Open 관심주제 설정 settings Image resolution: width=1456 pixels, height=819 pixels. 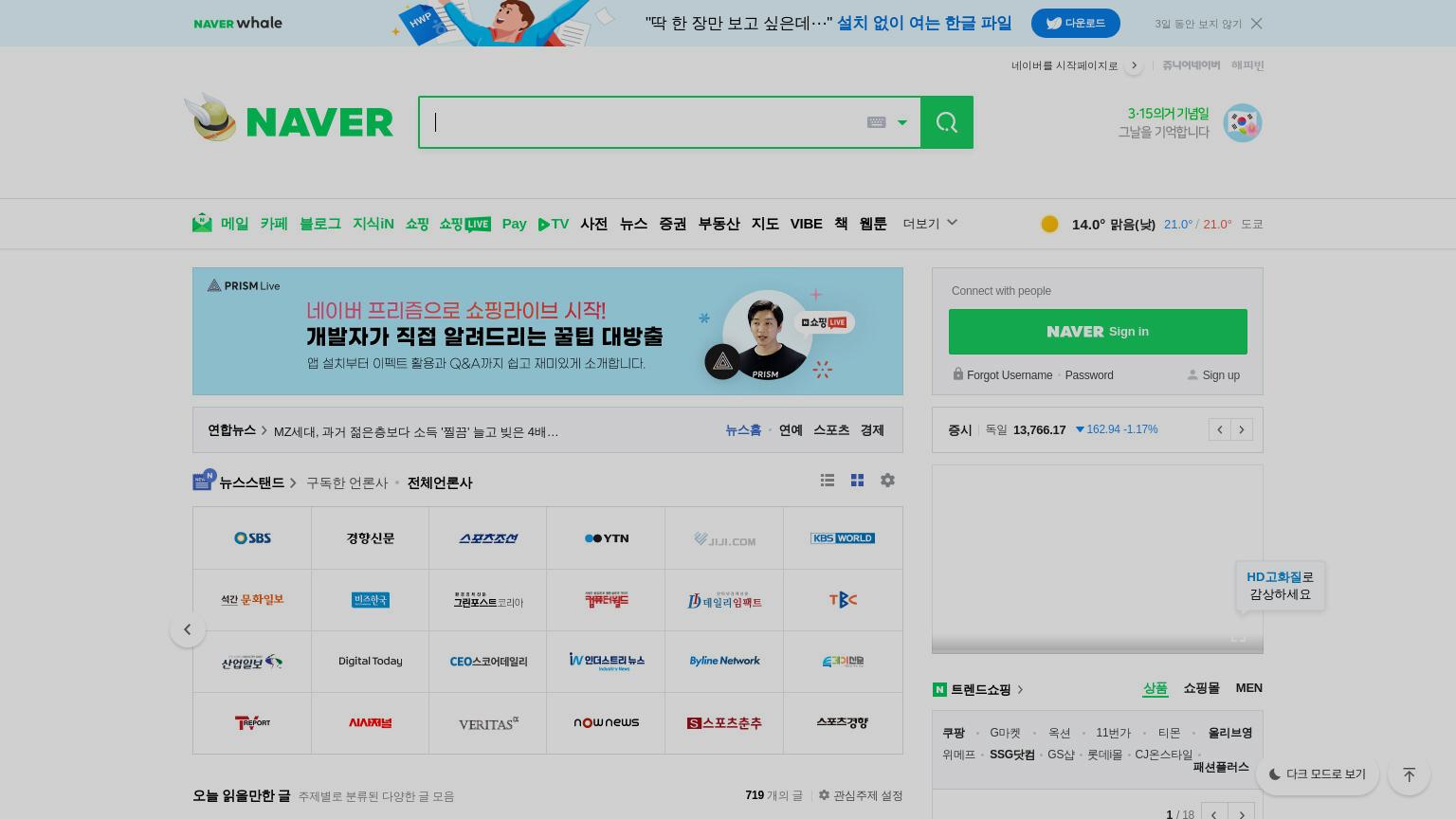[x=861, y=795]
